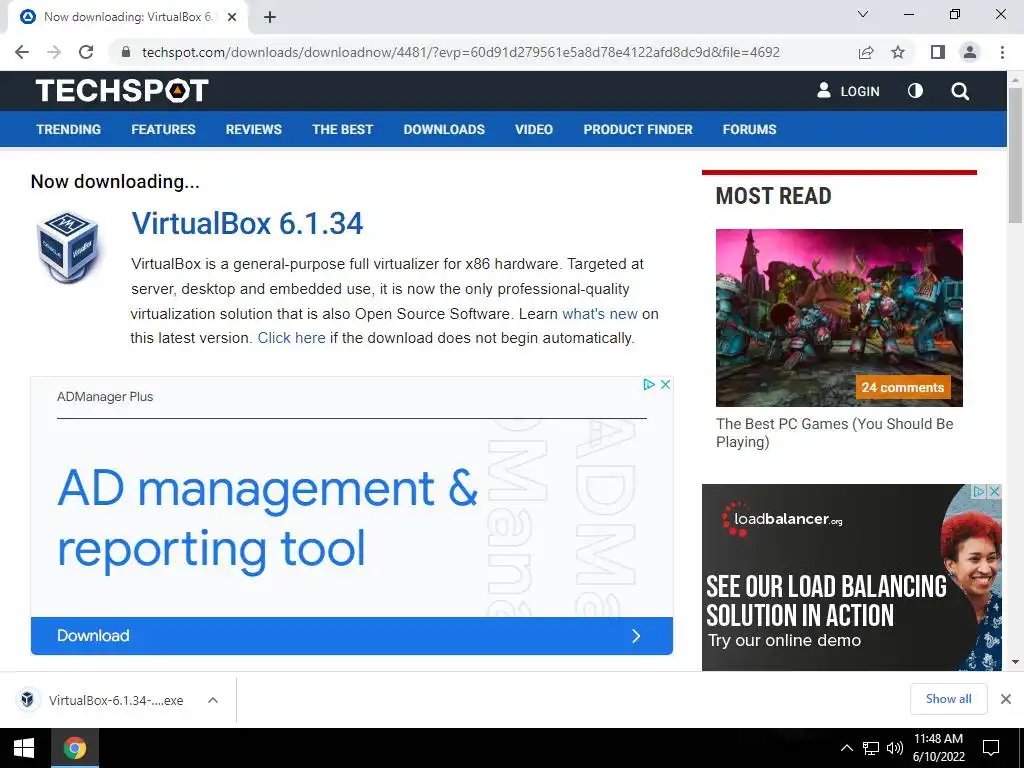Close the 'Now downloading: VirtualBox' tab
Viewport: 1024px width, 768px height.
[x=232, y=17]
